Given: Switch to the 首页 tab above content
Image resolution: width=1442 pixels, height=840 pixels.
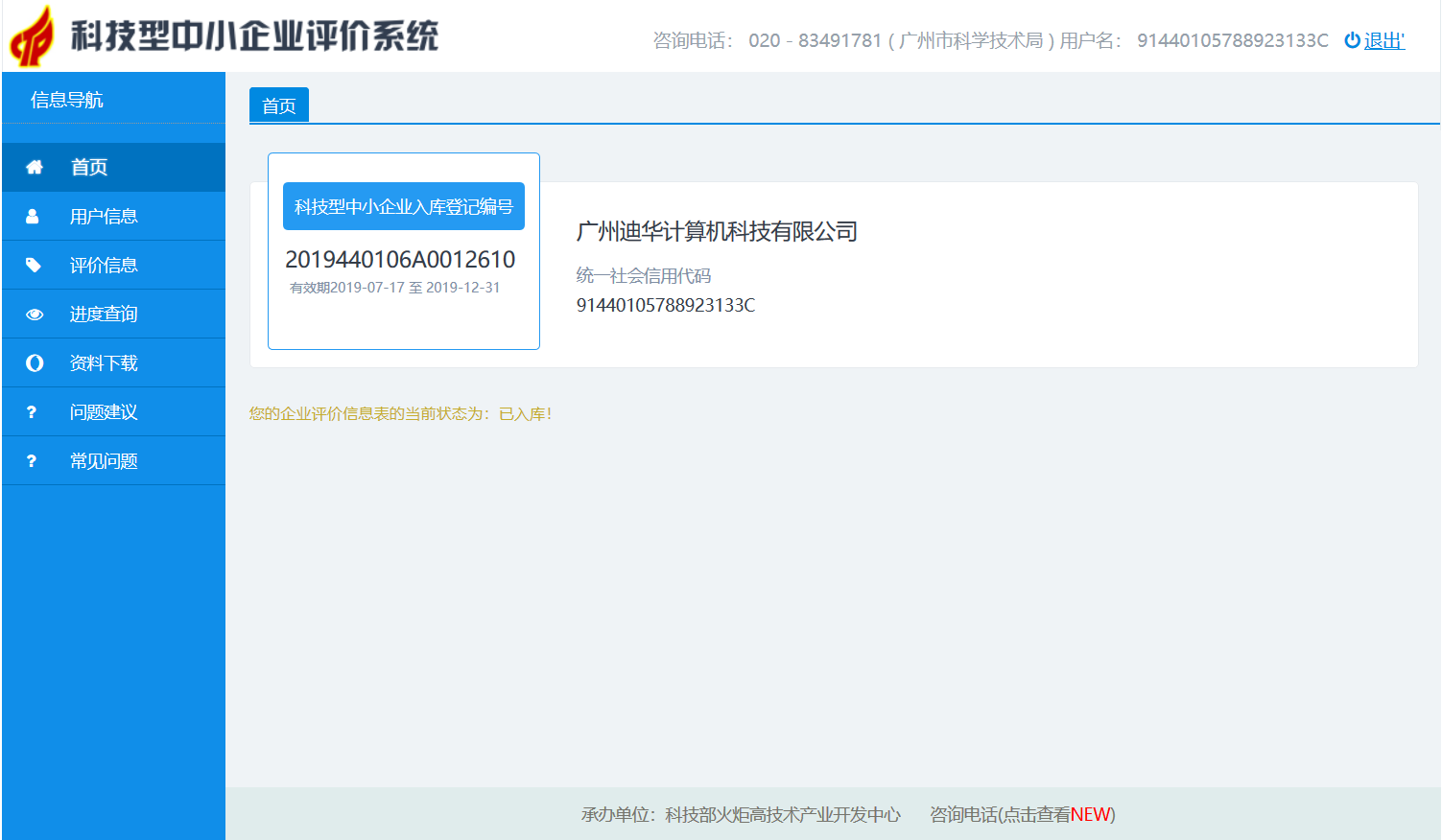Looking at the screenshot, I should [x=279, y=105].
